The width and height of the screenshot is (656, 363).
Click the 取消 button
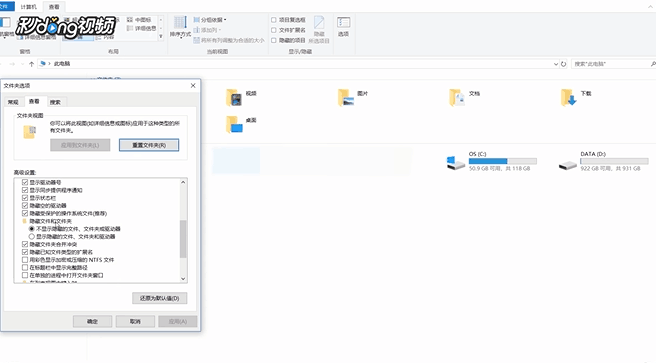point(135,321)
